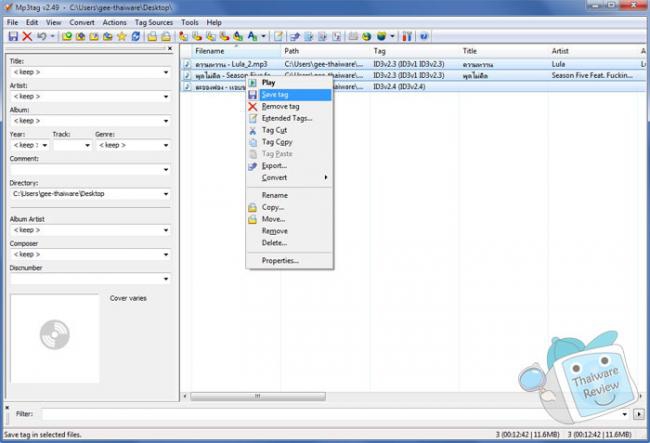Screen dimensions: 650x443
Task: Expand the Genre field dropdown
Action: (x=166, y=145)
